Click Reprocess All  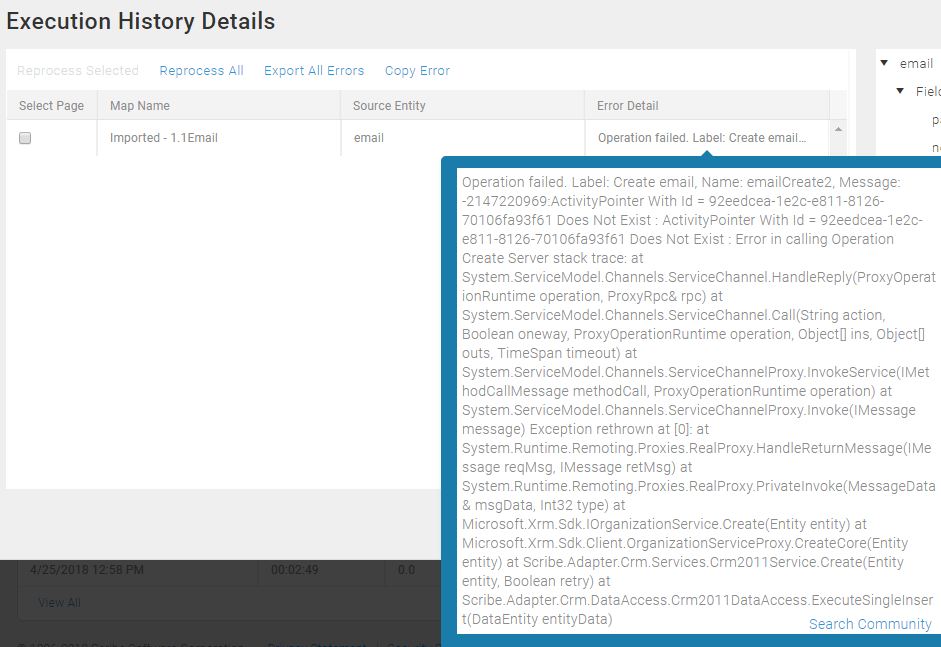click(x=201, y=71)
